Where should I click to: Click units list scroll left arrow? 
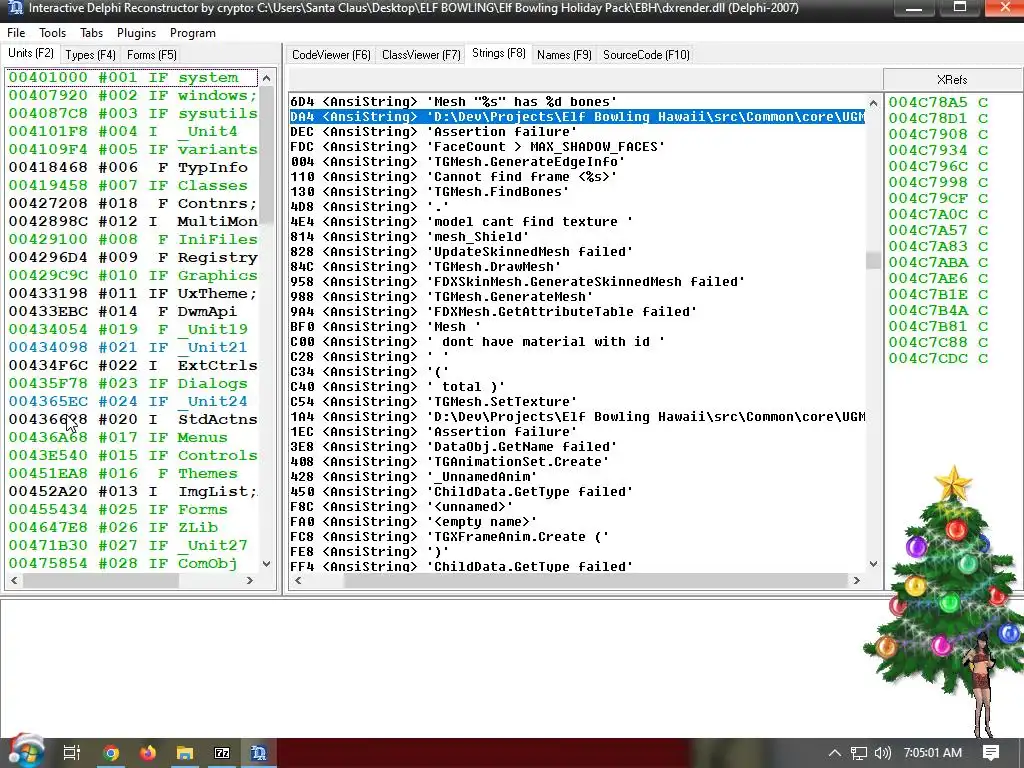(x=14, y=581)
